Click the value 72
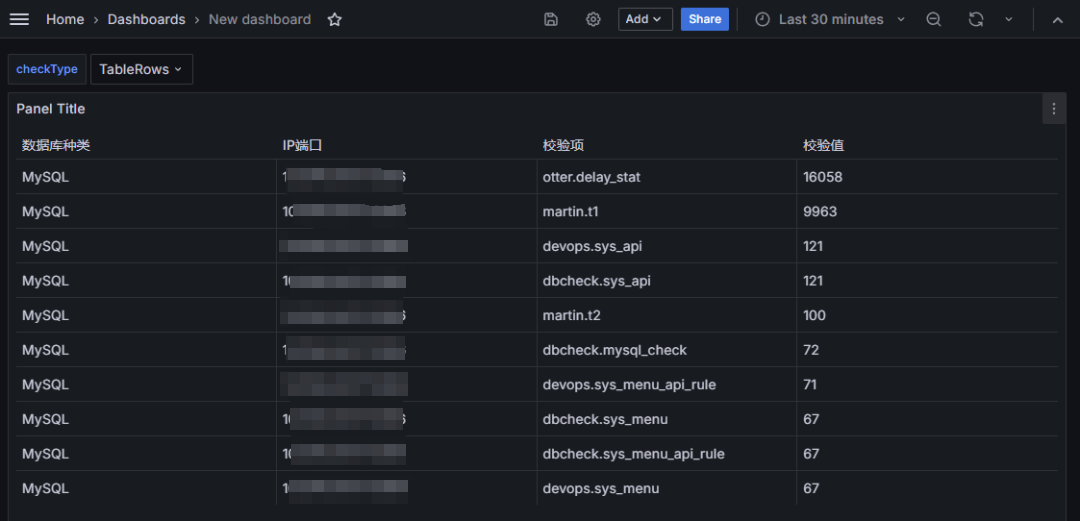The width and height of the screenshot is (1080, 521). 811,350
